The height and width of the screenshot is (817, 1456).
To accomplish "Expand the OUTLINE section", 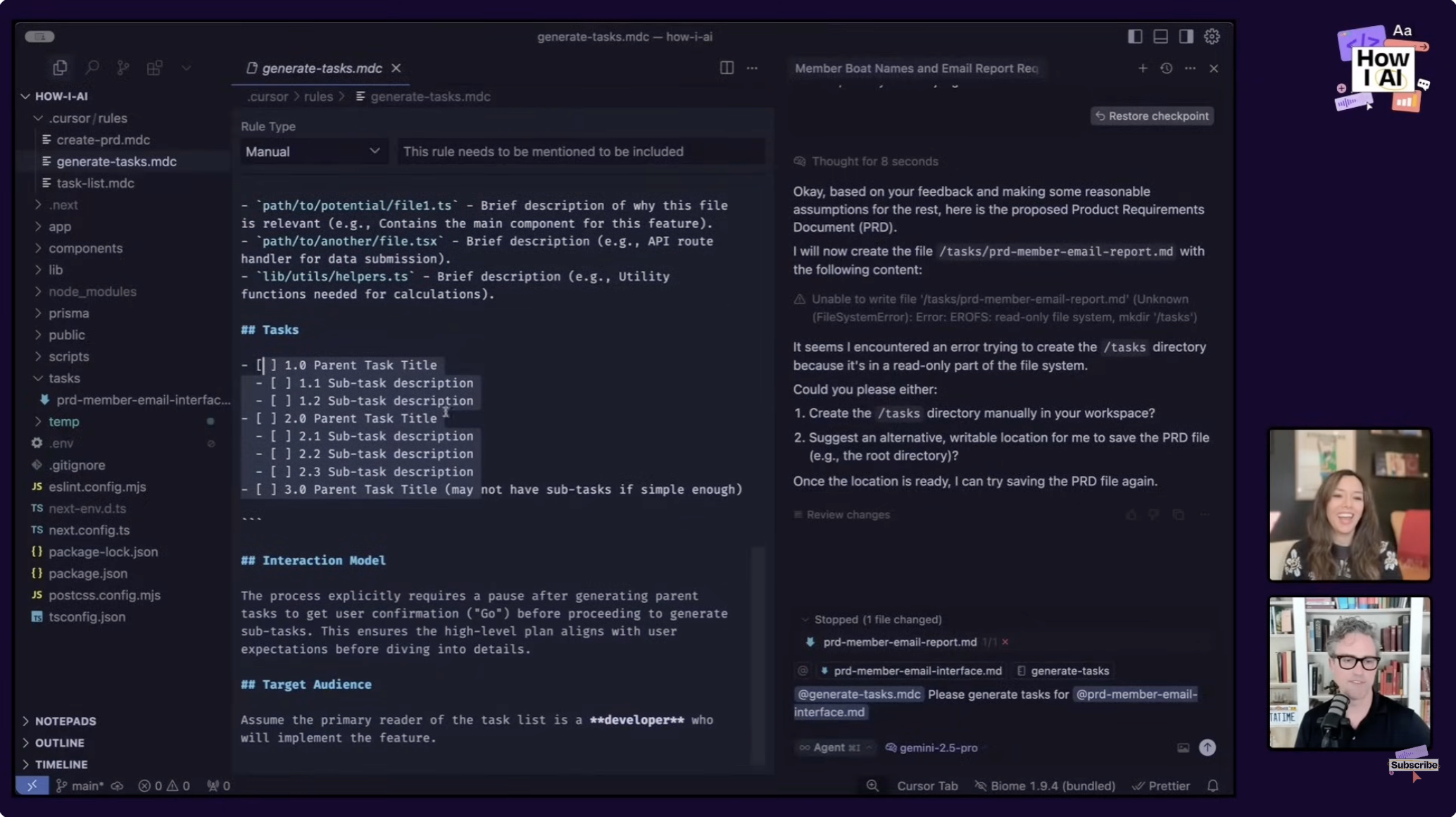I will click(59, 743).
